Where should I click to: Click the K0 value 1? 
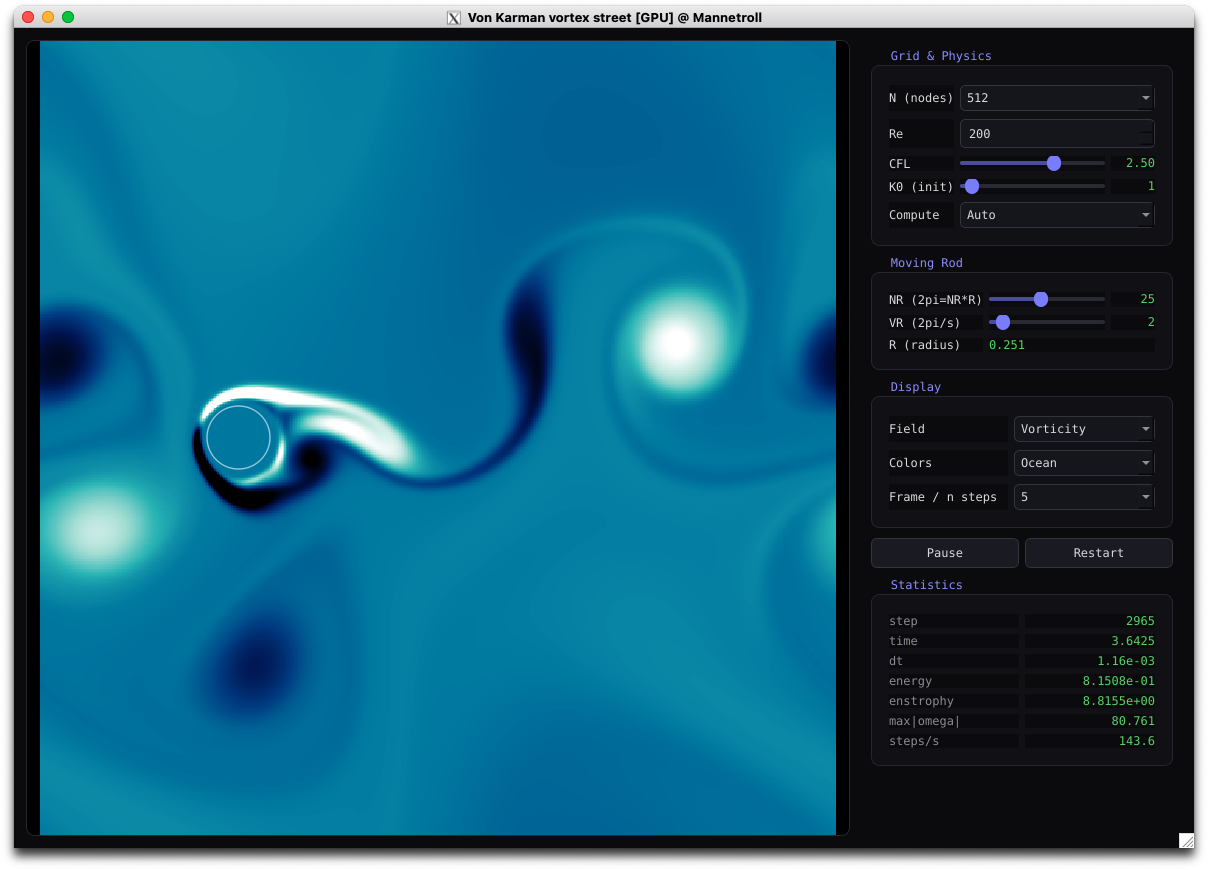click(1151, 186)
